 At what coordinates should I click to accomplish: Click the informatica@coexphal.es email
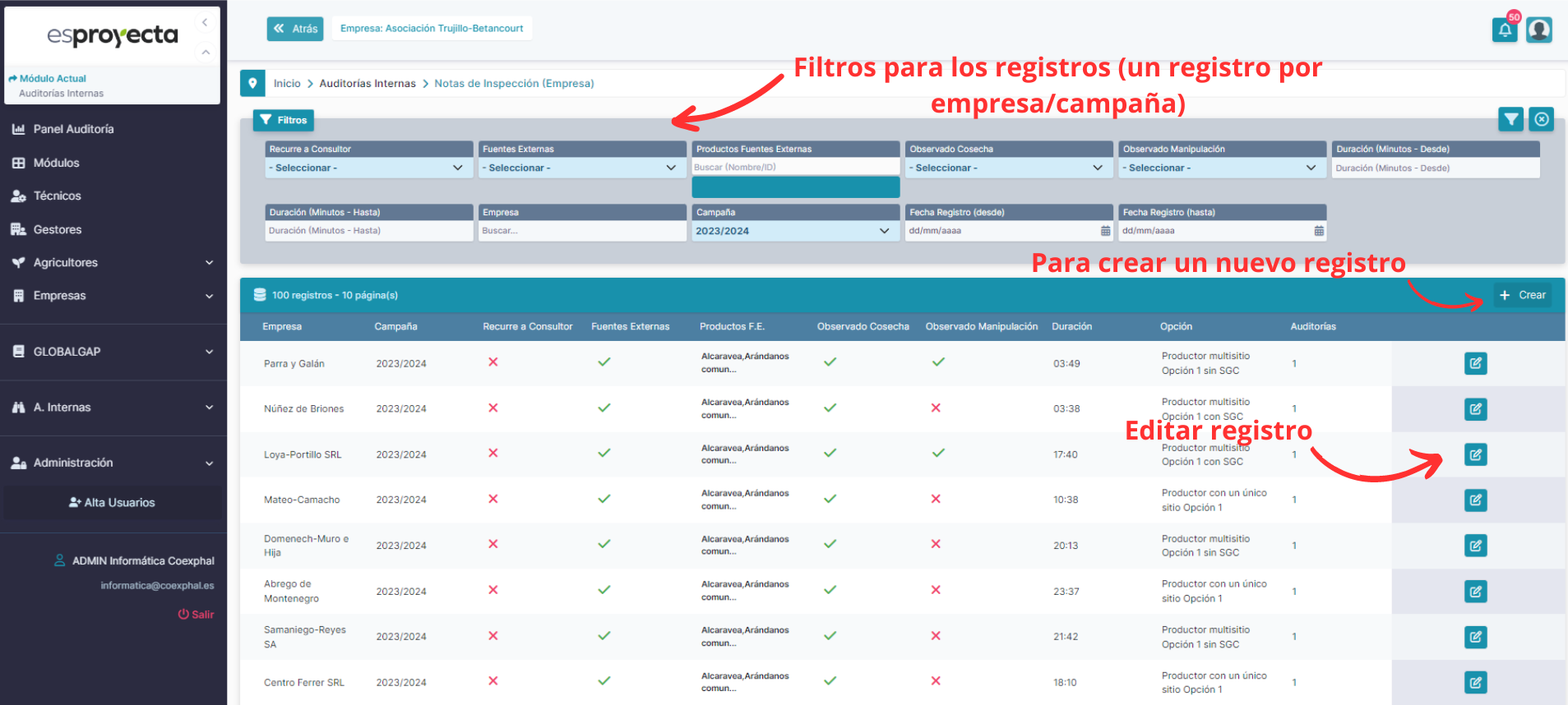157,586
